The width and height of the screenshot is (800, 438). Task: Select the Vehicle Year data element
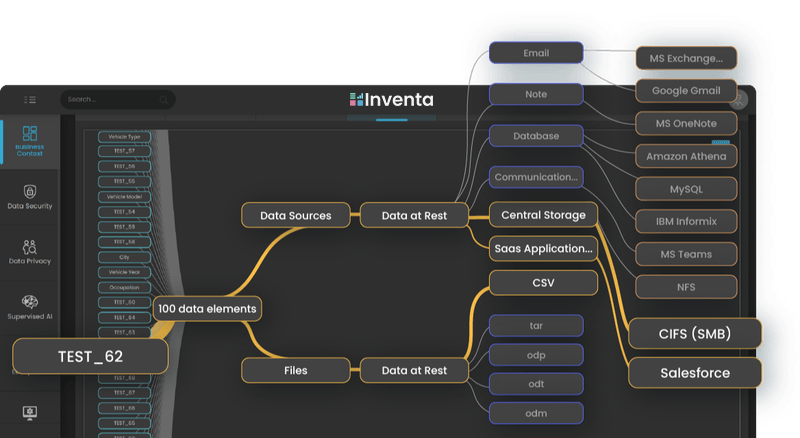click(x=124, y=272)
